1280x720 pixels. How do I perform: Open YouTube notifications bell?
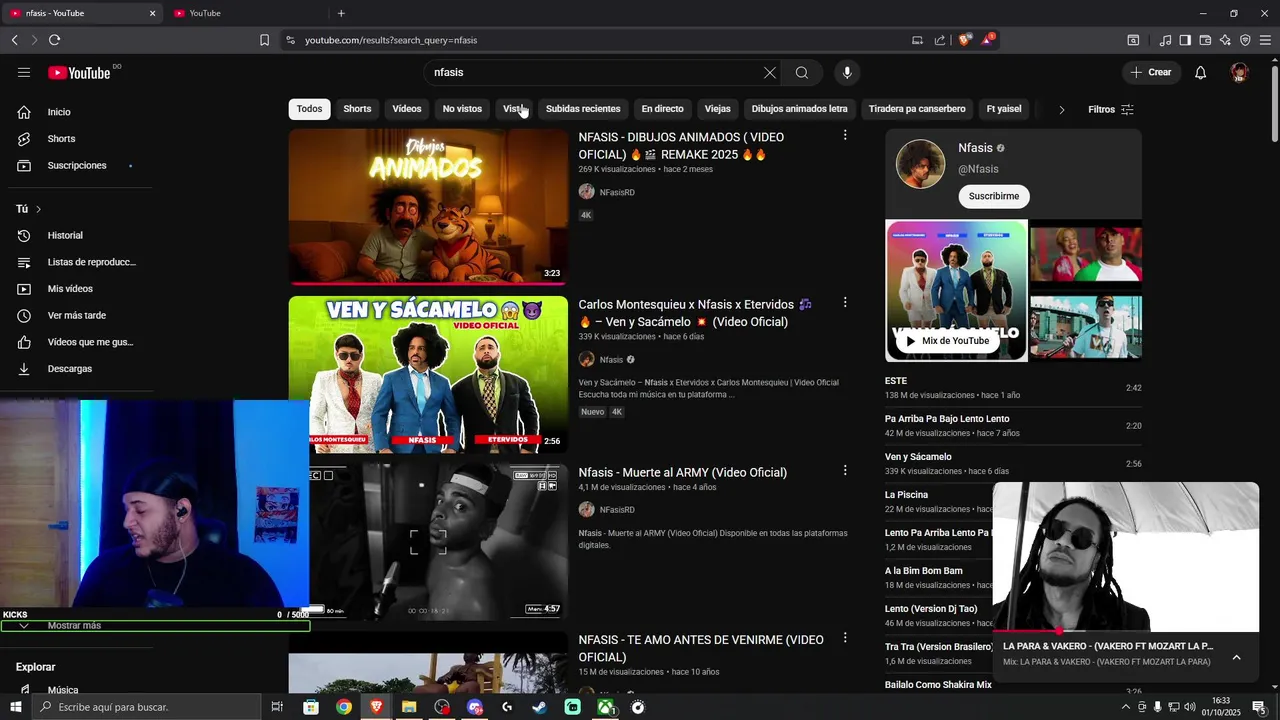[1201, 72]
